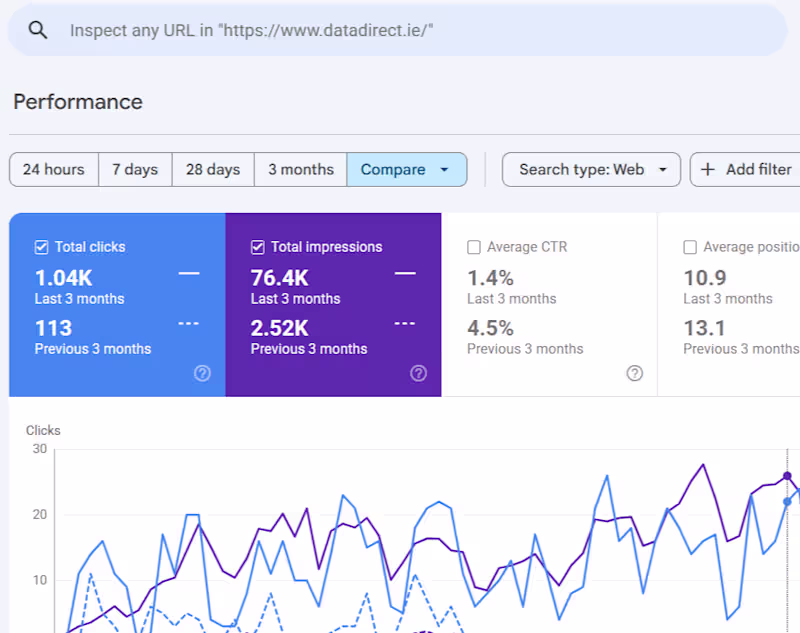The image size is (800, 633).
Task: Open the help icon on Total clicks card
Action: click(203, 373)
